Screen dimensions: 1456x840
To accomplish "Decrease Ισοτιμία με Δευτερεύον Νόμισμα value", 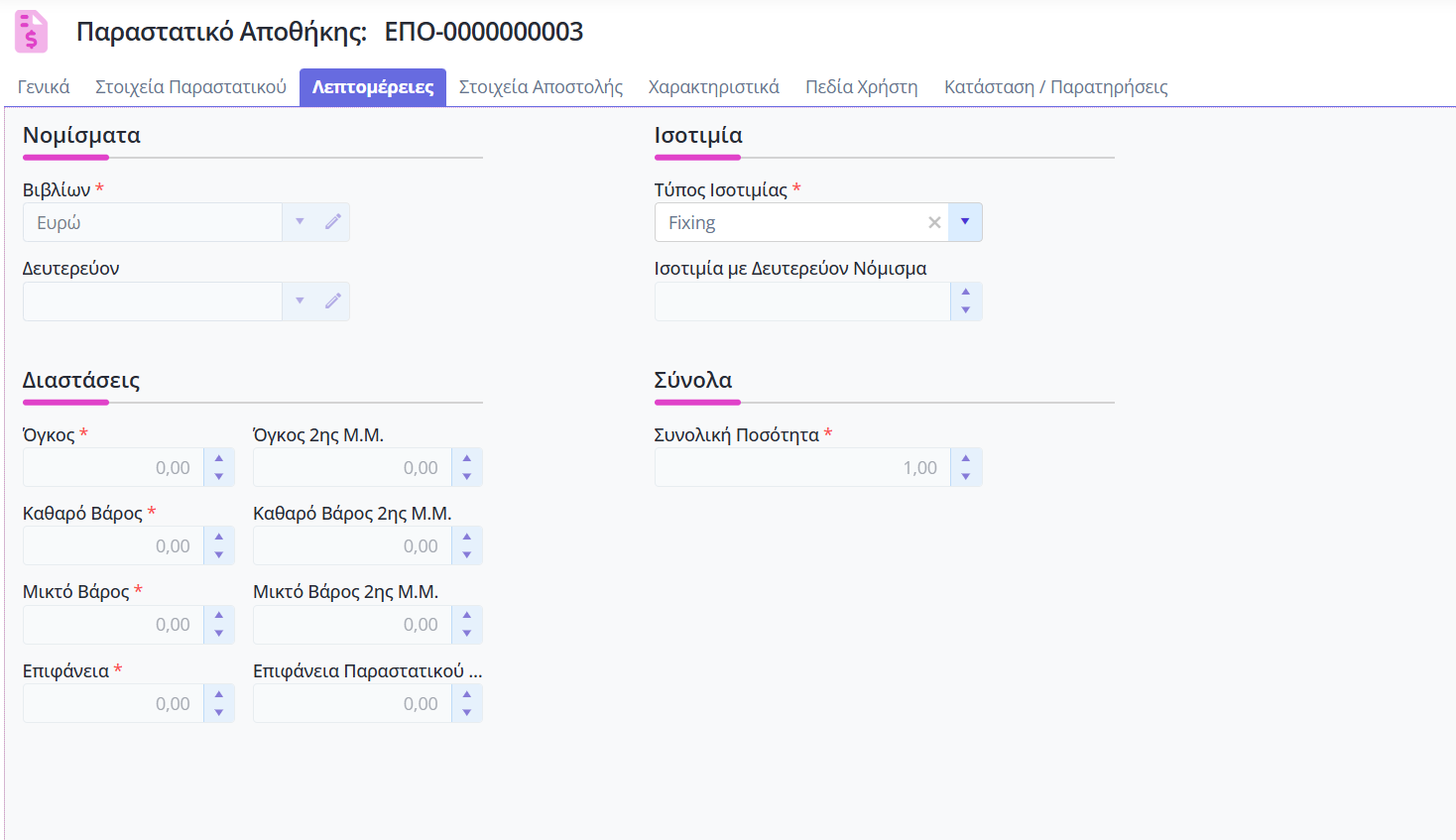I will point(966,310).
